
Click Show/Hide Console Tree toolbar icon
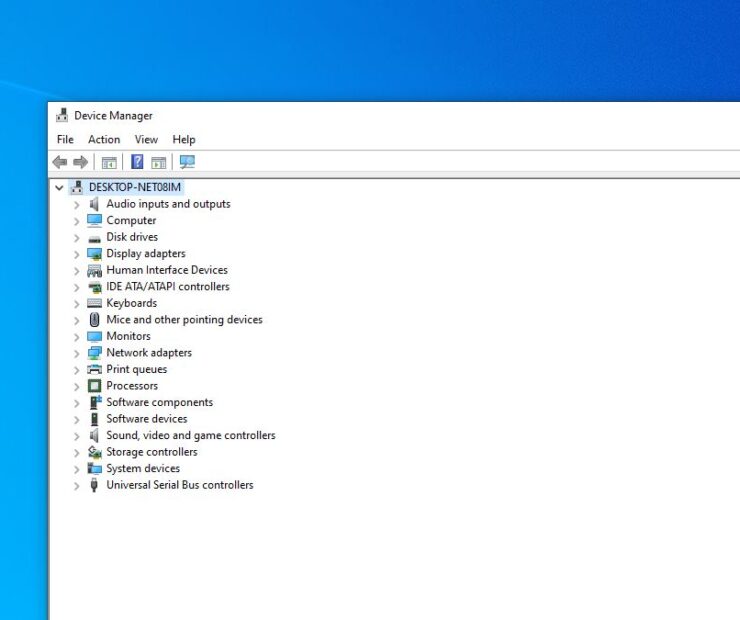click(x=109, y=163)
